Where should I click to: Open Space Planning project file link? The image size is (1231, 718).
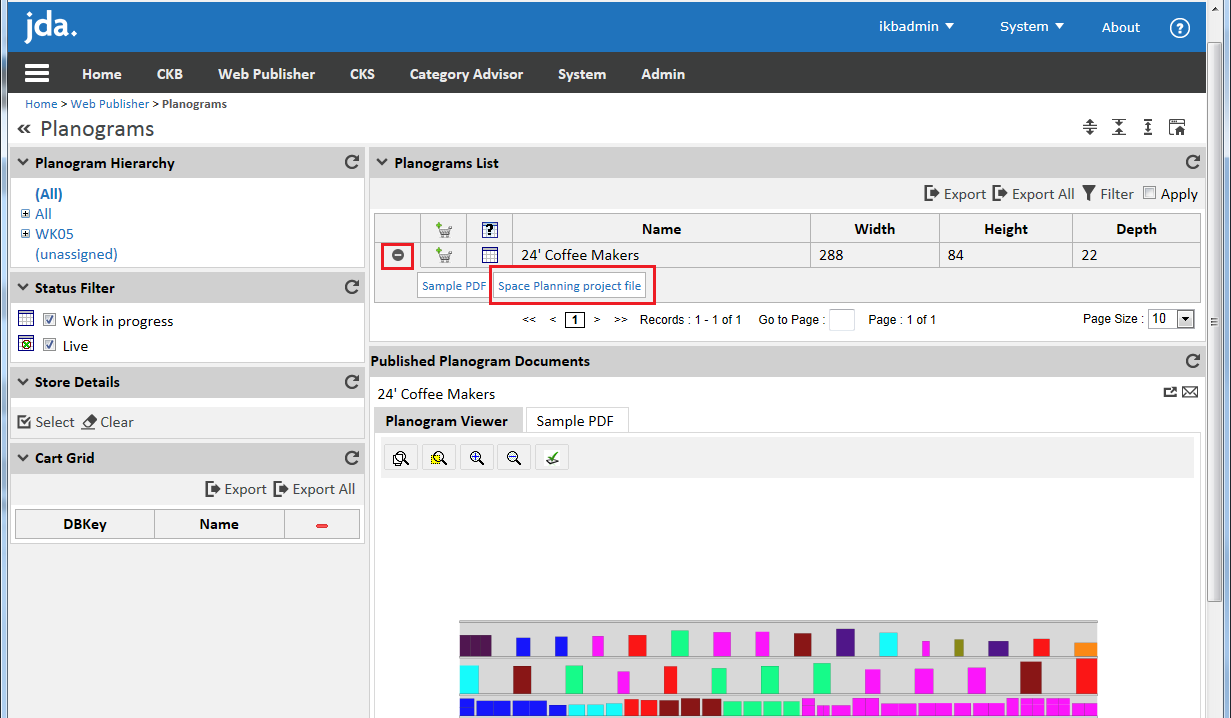pyautogui.click(x=569, y=286)
